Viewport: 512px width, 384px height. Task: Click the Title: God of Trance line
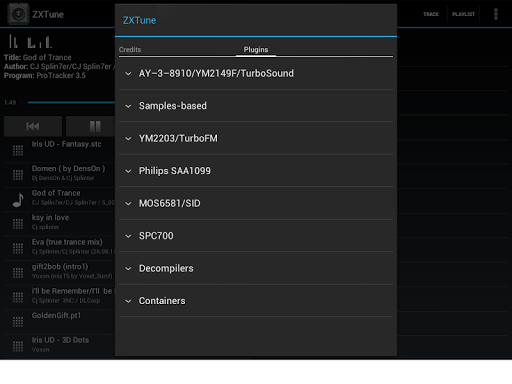38,57
